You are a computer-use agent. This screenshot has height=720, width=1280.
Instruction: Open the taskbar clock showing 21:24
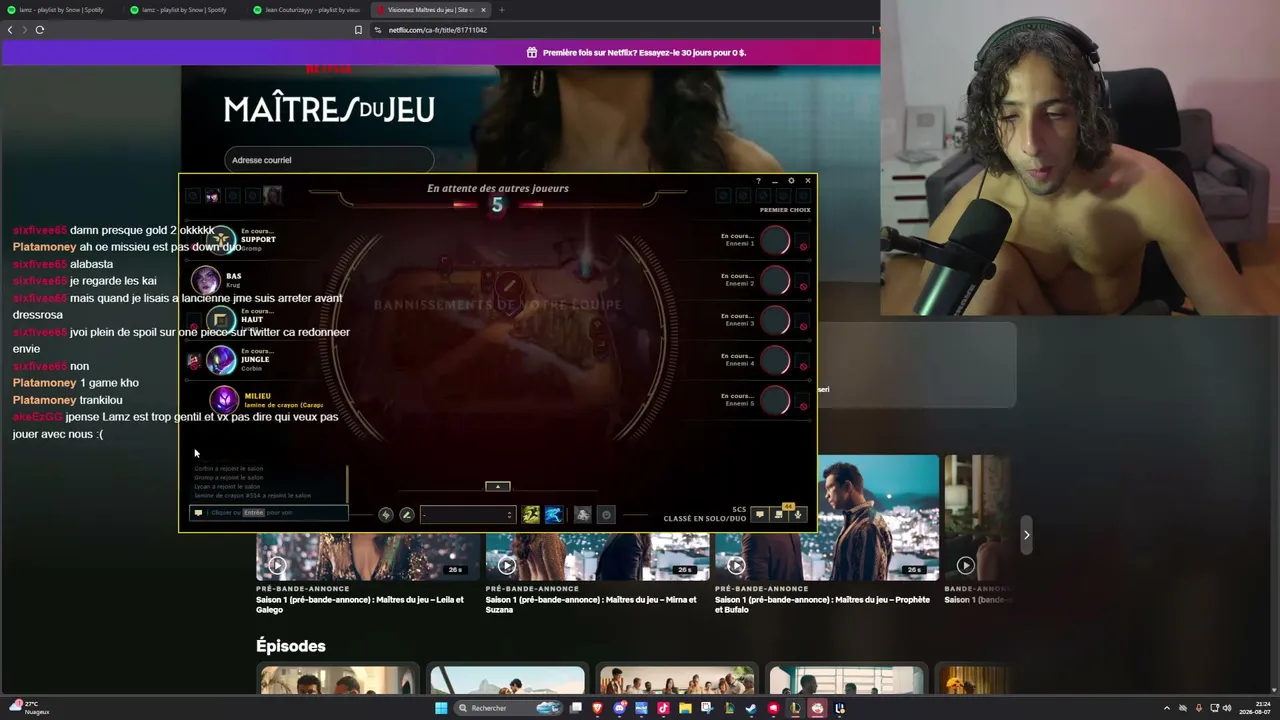tap(1254, 708)
